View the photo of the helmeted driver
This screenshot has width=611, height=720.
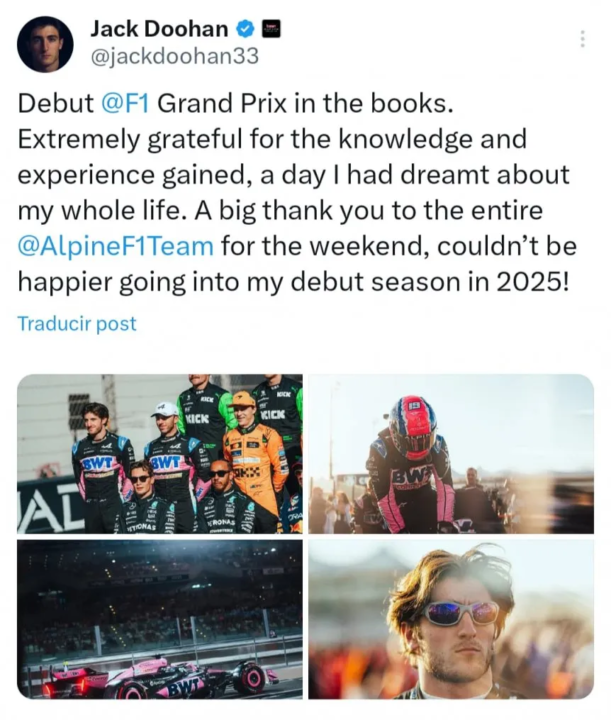click(x=451, y=454)
